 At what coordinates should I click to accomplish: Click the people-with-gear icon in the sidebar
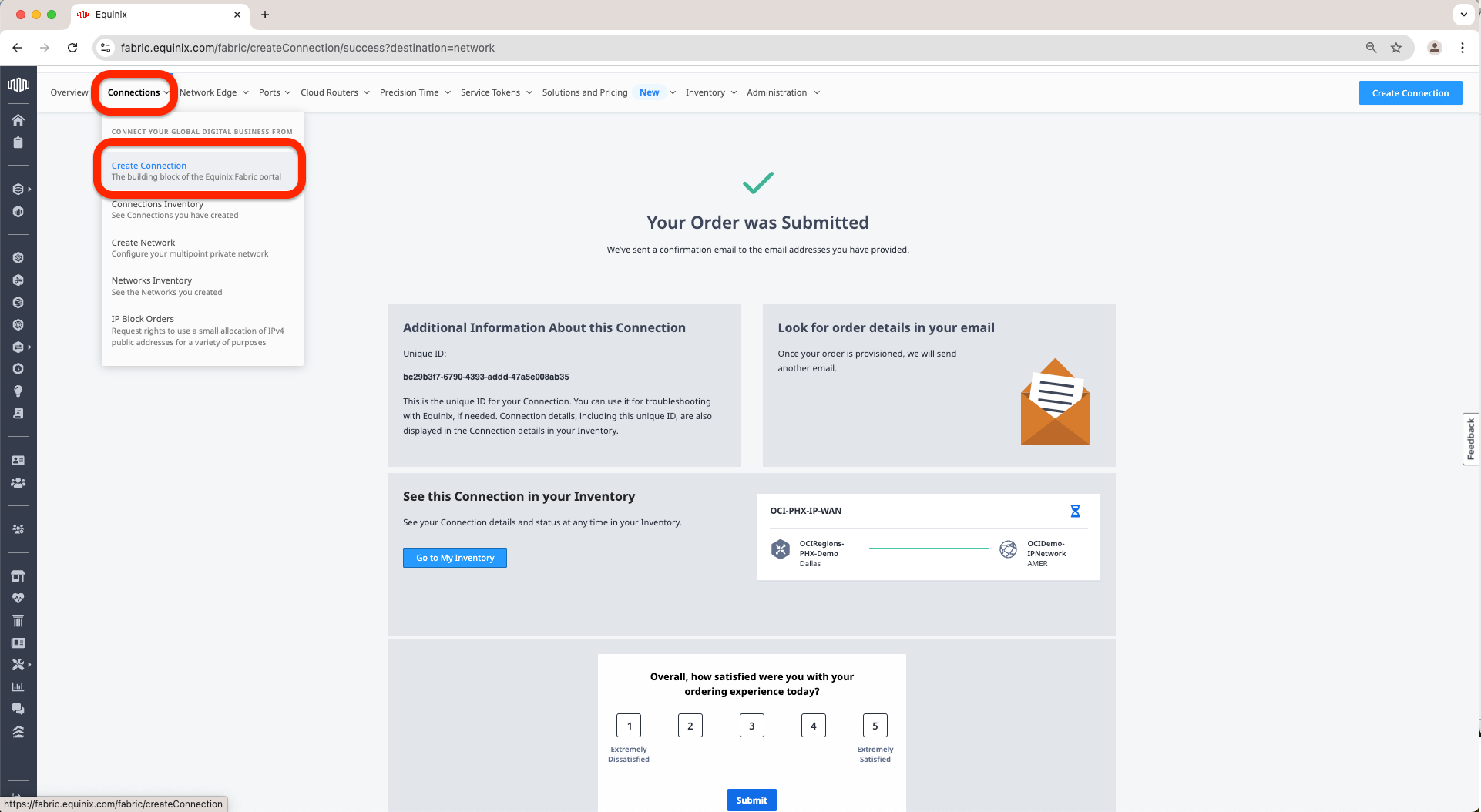pos(18,529)
